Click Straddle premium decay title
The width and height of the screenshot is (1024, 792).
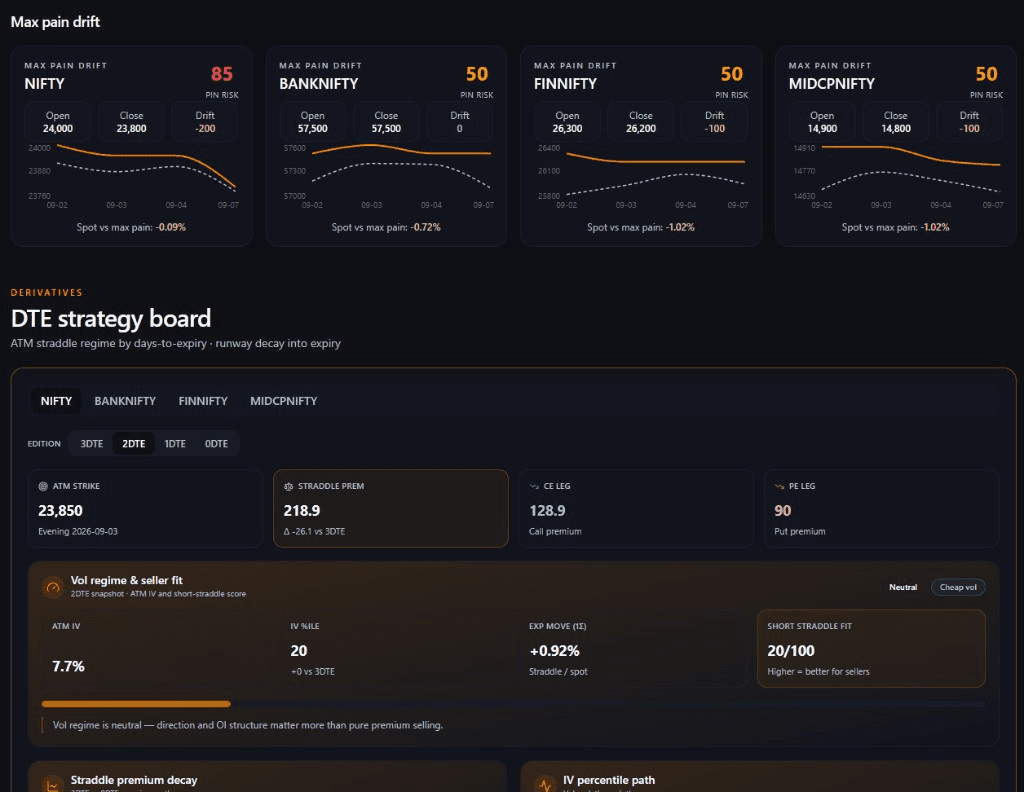pyautogui.click(x=134, y=780)
